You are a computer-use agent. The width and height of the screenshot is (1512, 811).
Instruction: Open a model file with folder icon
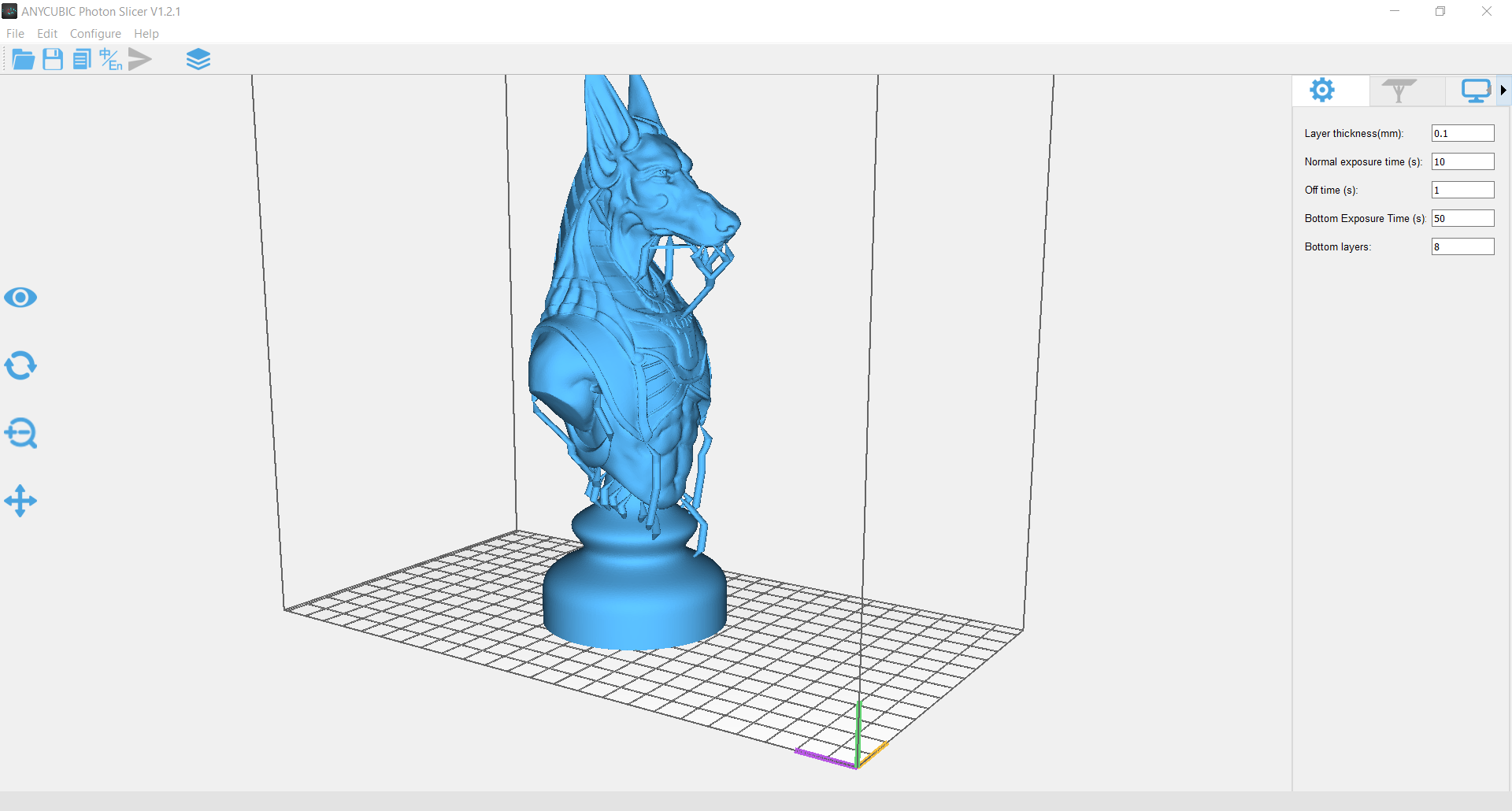(23, 59)
